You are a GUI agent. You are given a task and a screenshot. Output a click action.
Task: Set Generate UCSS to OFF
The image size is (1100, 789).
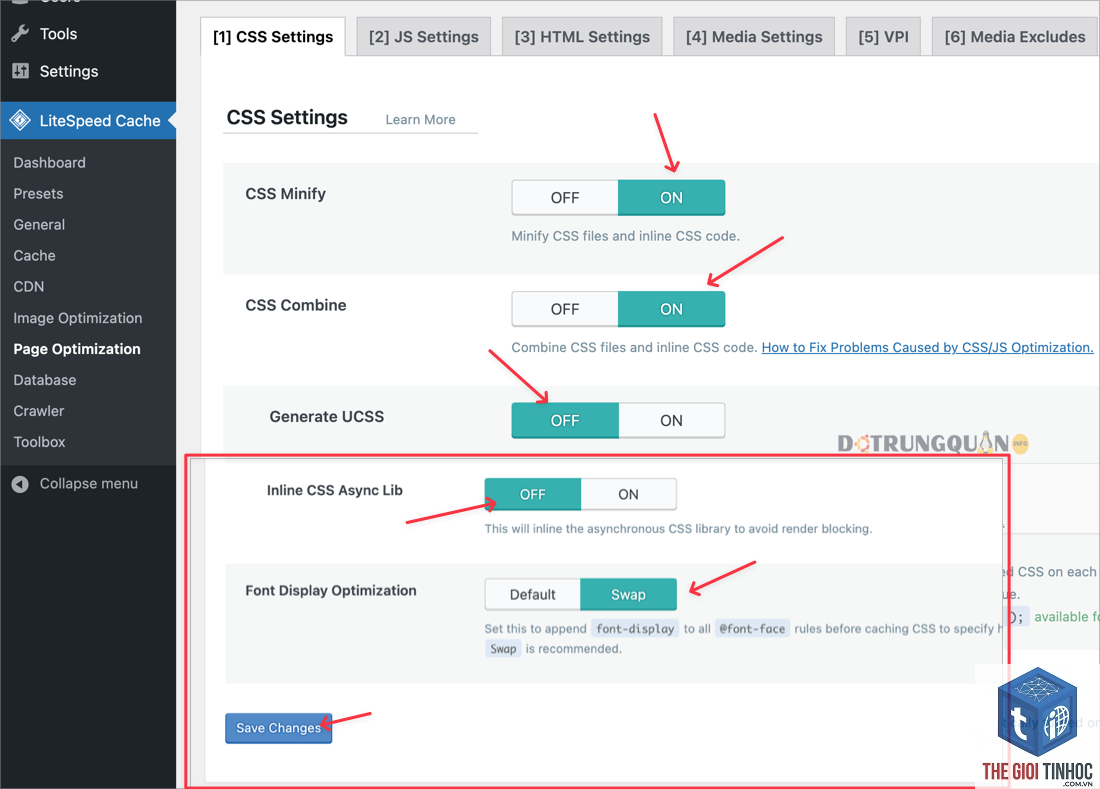(x=565, y=421)
